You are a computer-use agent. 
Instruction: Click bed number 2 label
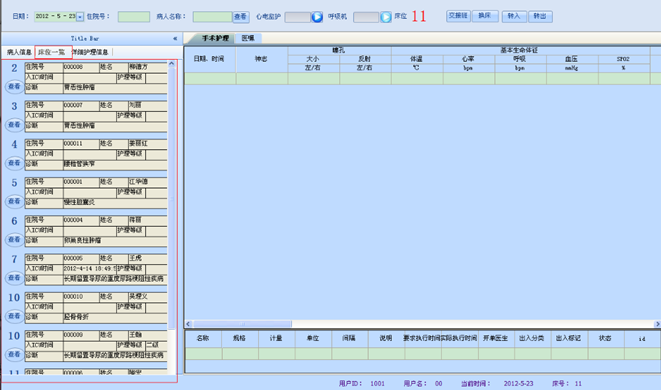click(x=14, y=68)
